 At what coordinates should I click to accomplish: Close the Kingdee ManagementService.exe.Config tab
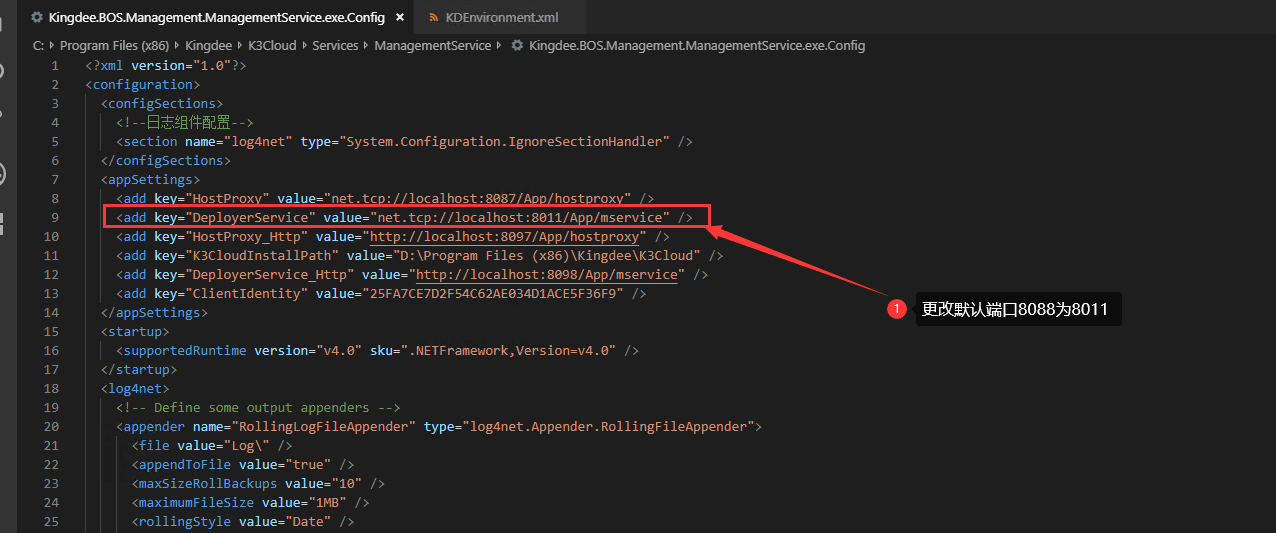click(399, 17)
